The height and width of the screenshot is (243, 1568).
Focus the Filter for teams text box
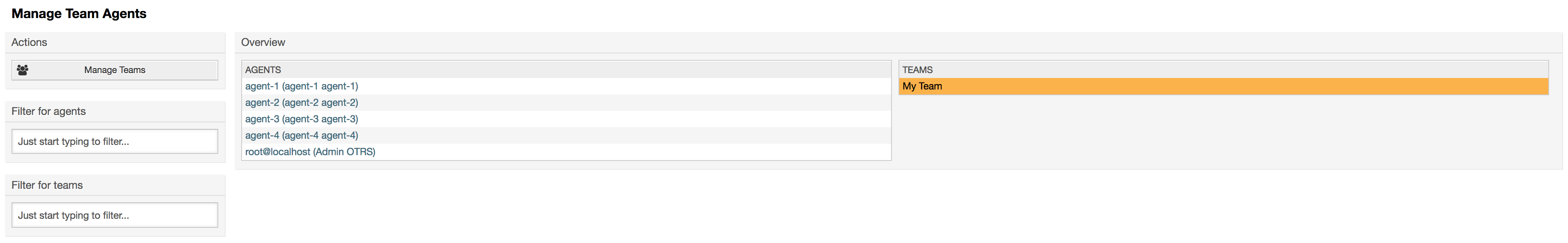tap(114, 215)
